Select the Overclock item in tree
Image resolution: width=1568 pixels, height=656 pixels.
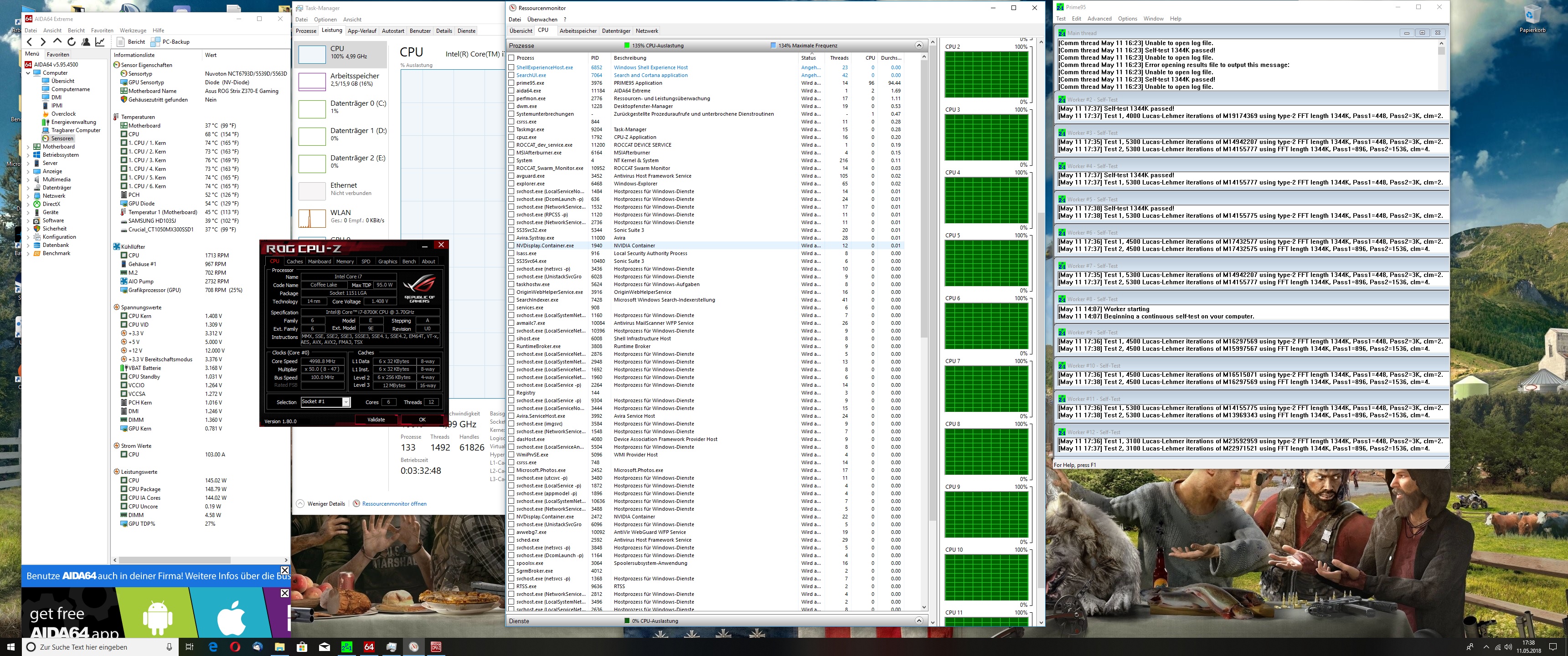63,114
